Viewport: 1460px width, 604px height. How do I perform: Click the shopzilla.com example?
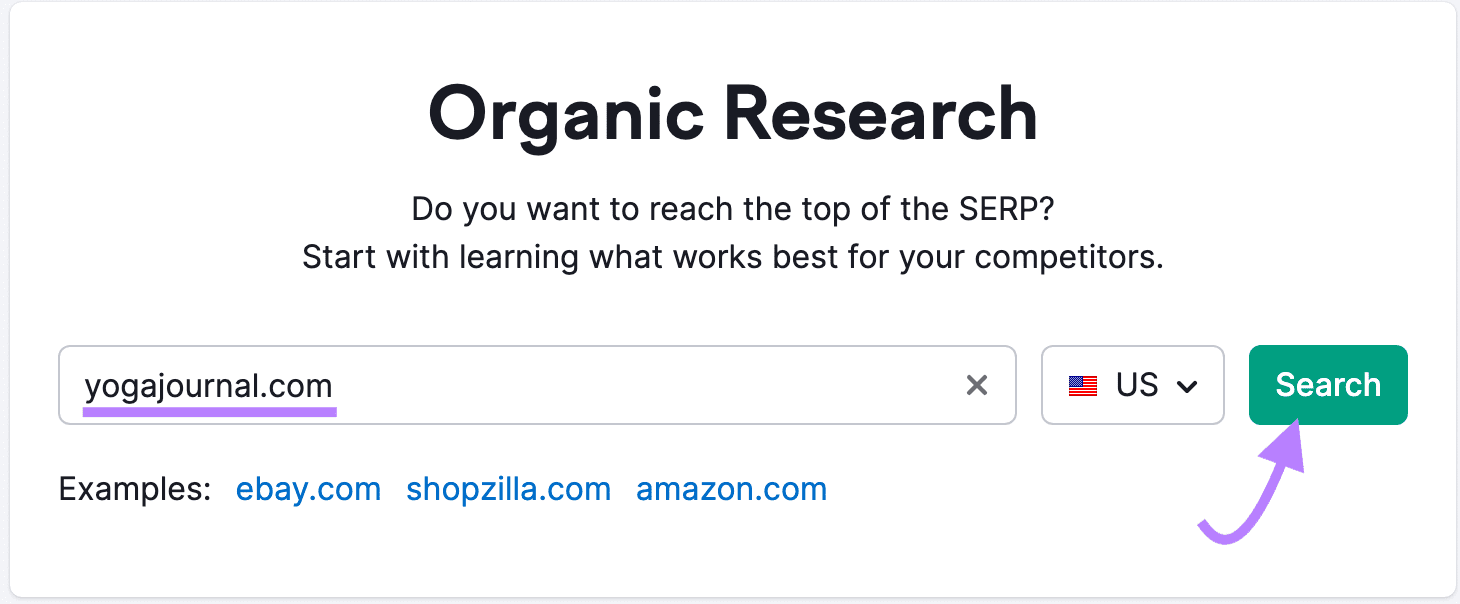coord(508,489)
